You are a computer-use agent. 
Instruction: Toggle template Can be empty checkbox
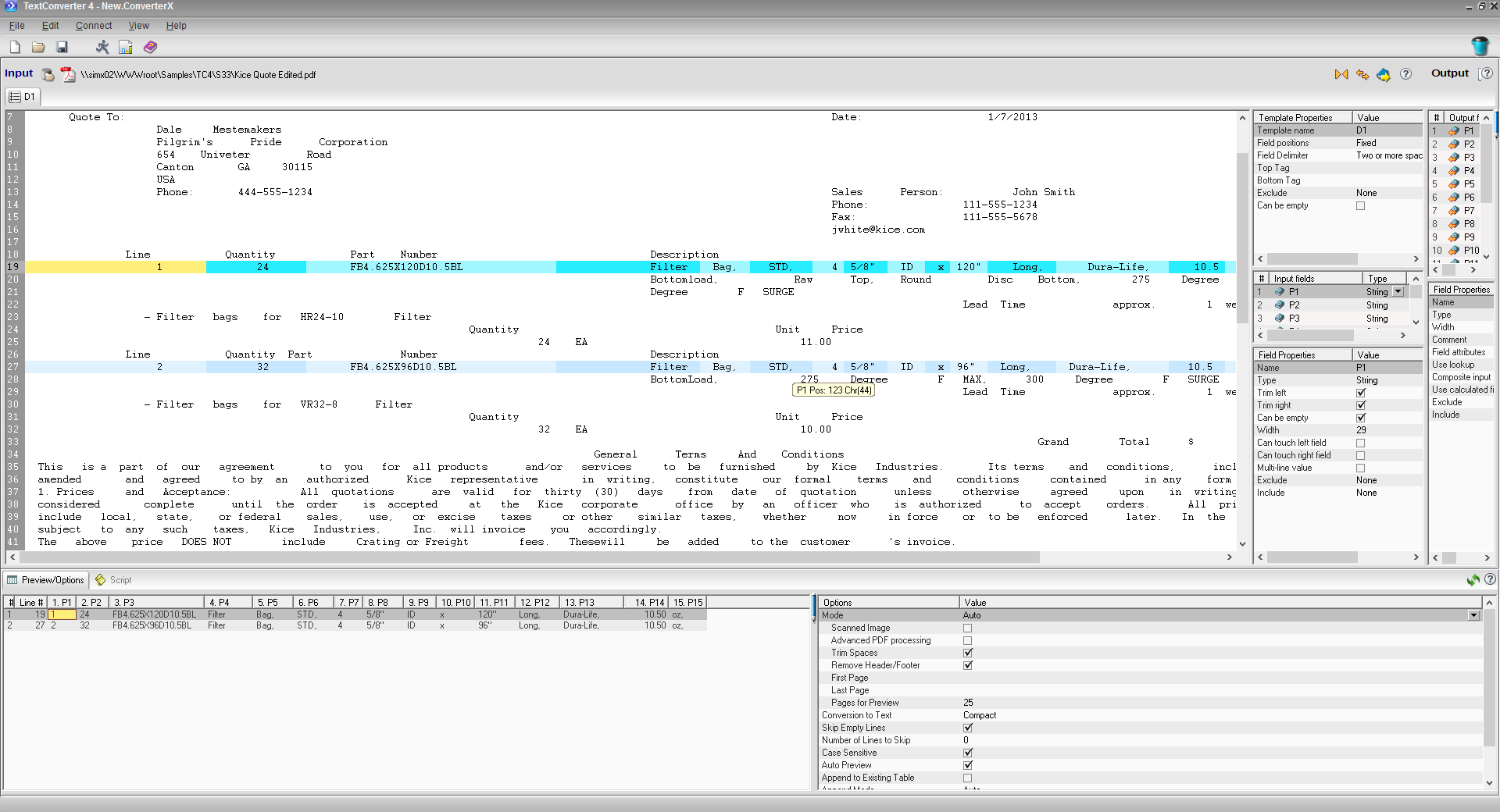point(1360,206)
